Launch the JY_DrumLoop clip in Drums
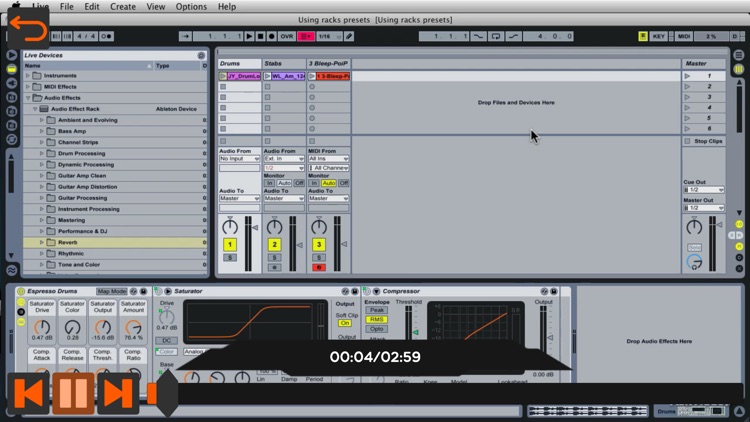 (x=223, y=76)
